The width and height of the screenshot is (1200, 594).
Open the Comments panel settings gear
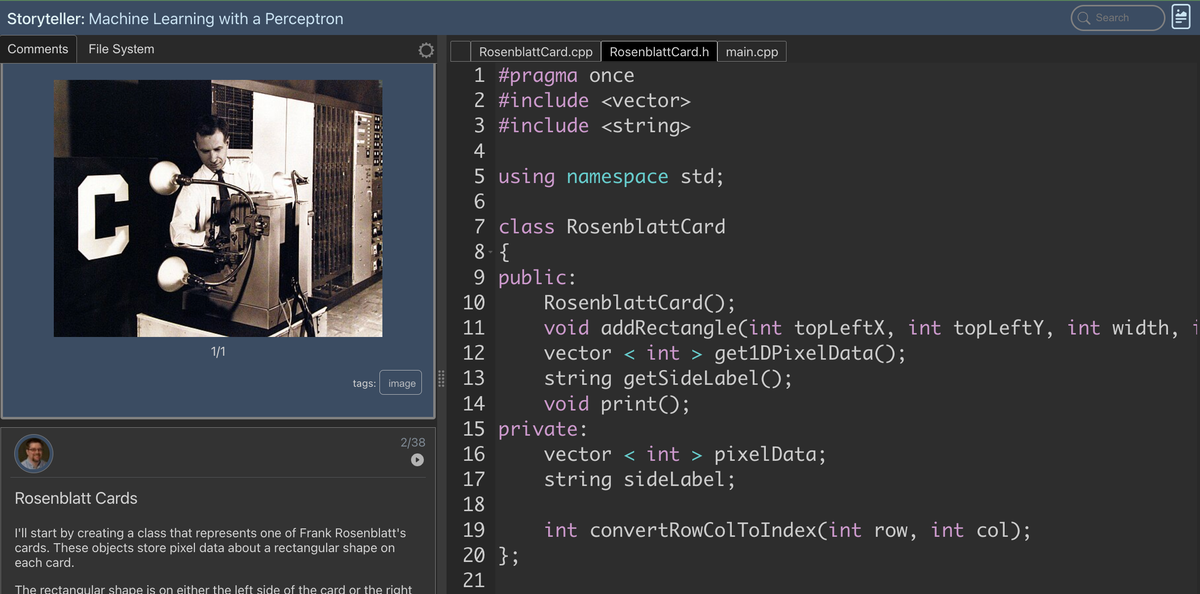pos(425,48)
